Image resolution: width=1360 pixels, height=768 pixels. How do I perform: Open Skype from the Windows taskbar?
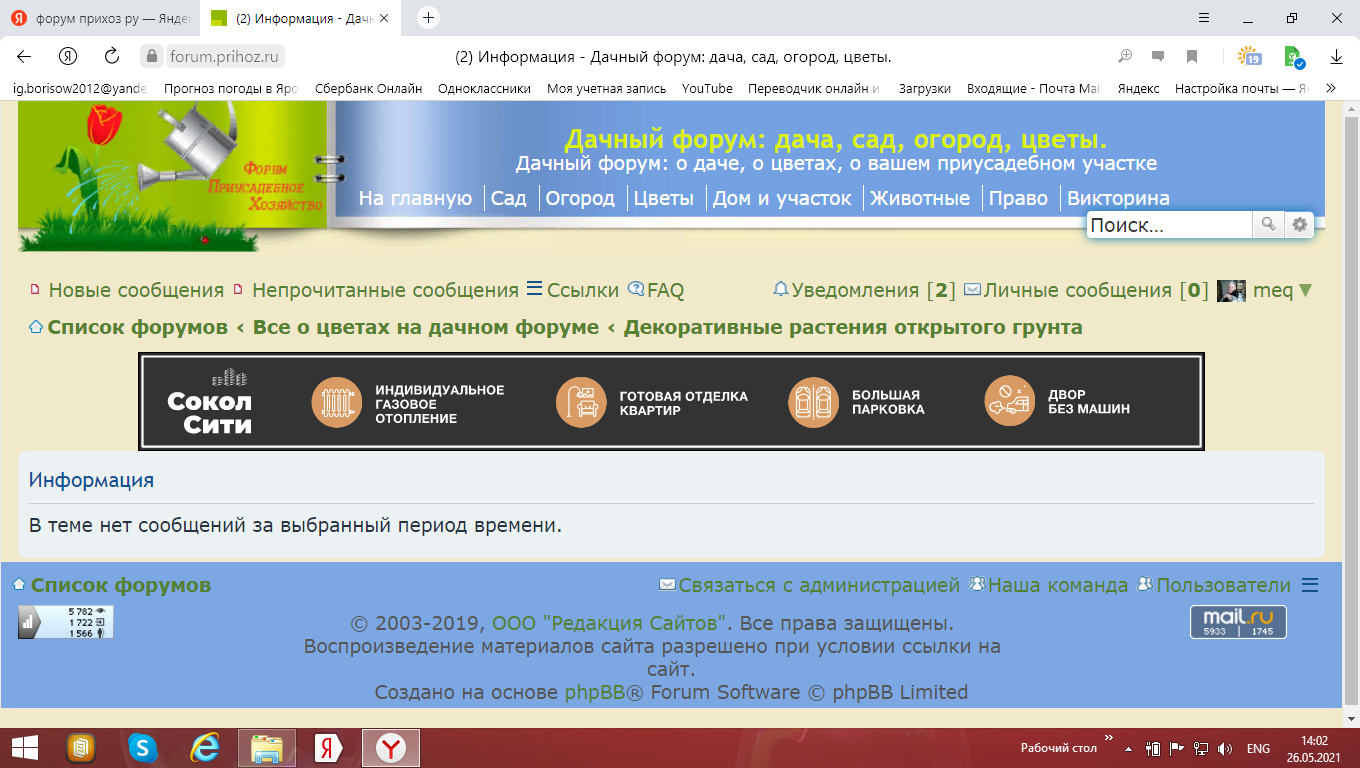tap(143, 747)
